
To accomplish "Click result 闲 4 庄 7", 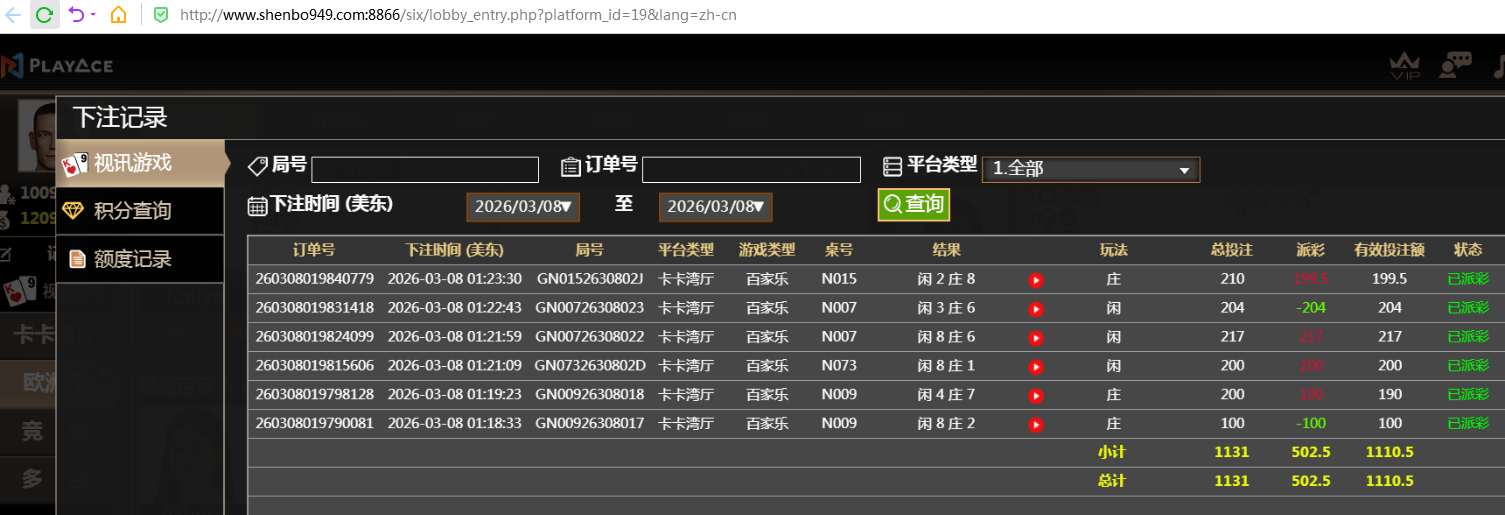I will 946,395.
